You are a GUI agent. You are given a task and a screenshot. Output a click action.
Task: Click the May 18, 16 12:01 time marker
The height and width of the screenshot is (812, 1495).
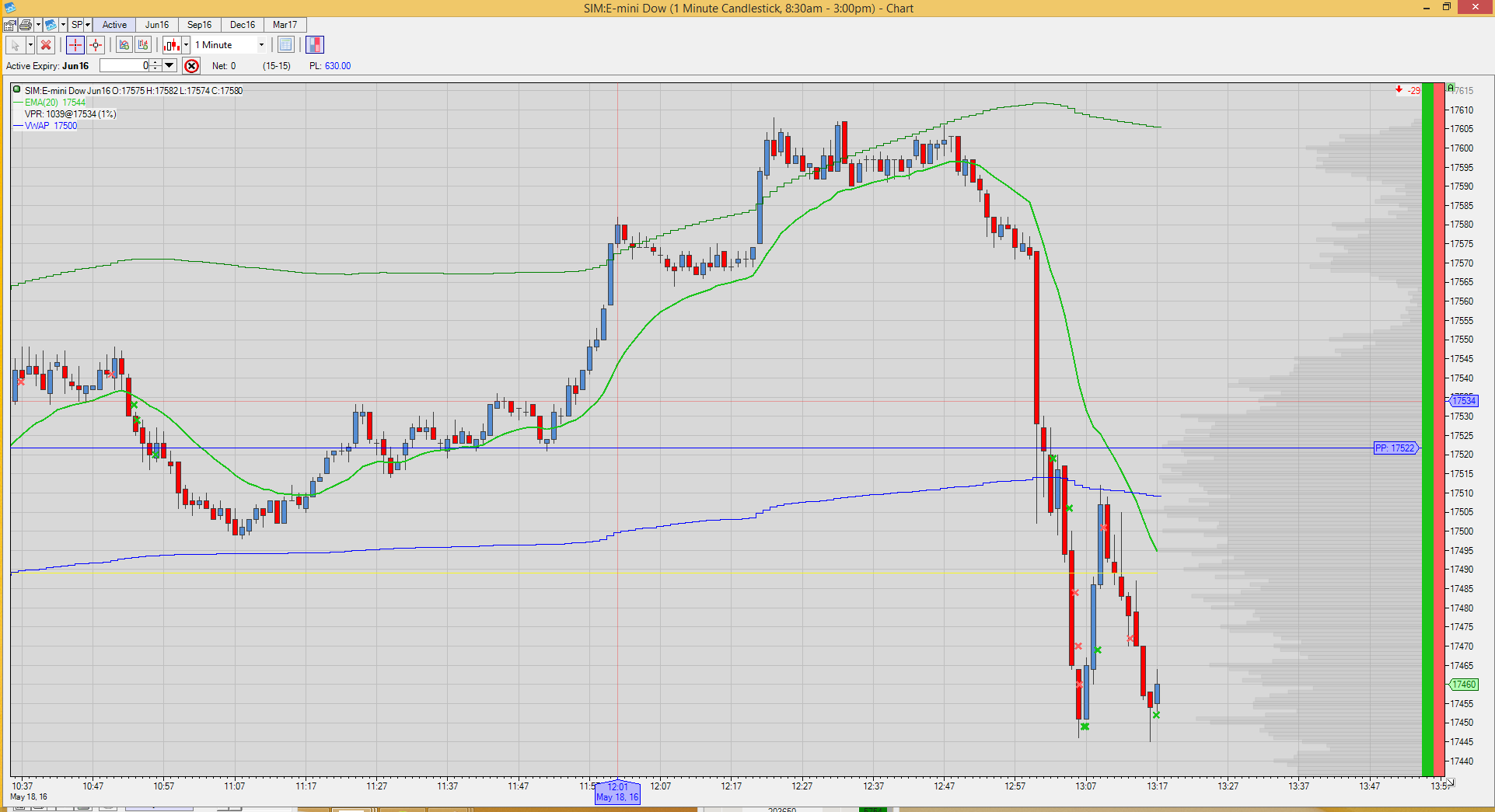point(617,792)
